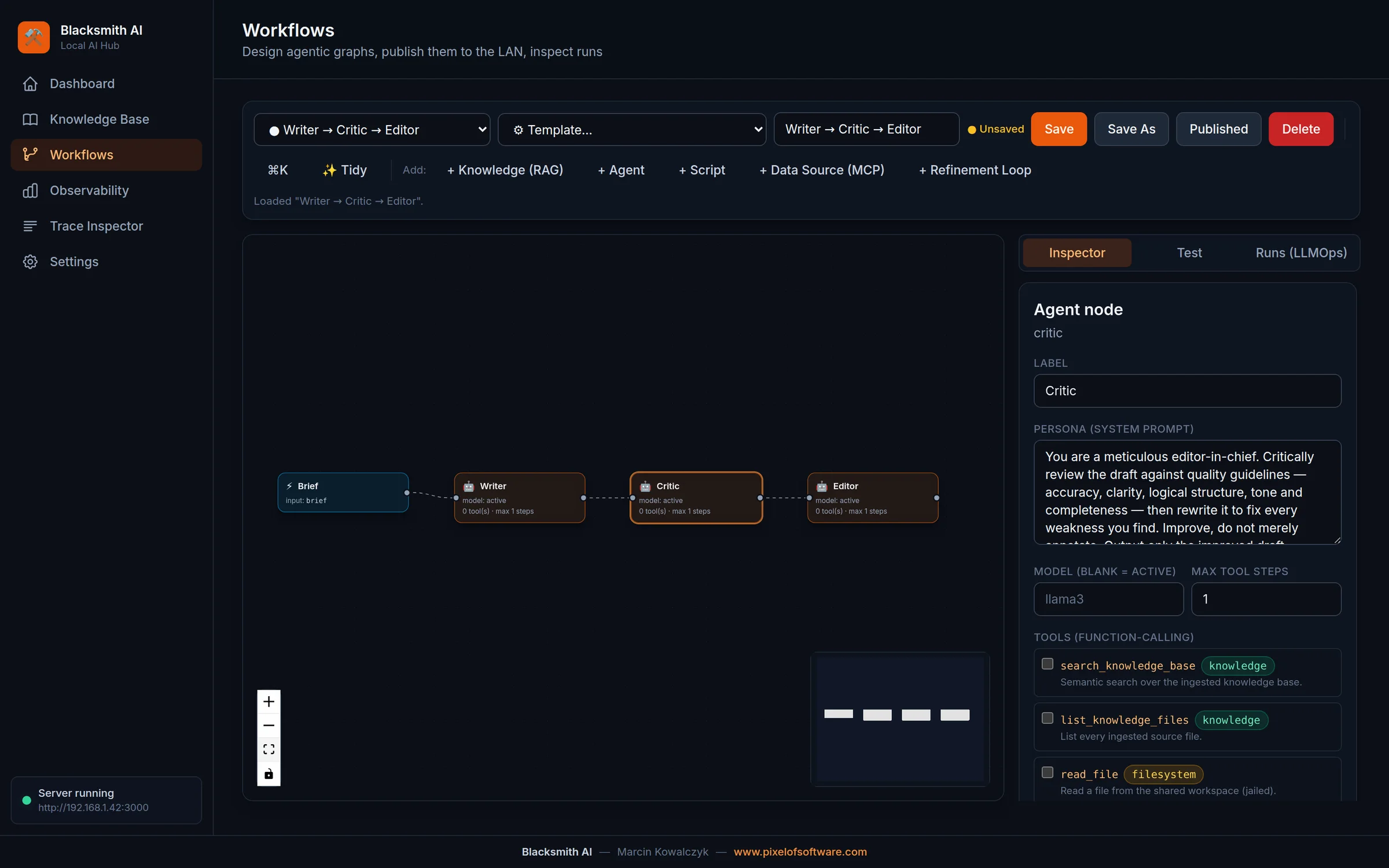The width and height of the screenshot is (1389, 868).
Task: Click the Persona system prompt textarea
Action: tap(1188, 492)
